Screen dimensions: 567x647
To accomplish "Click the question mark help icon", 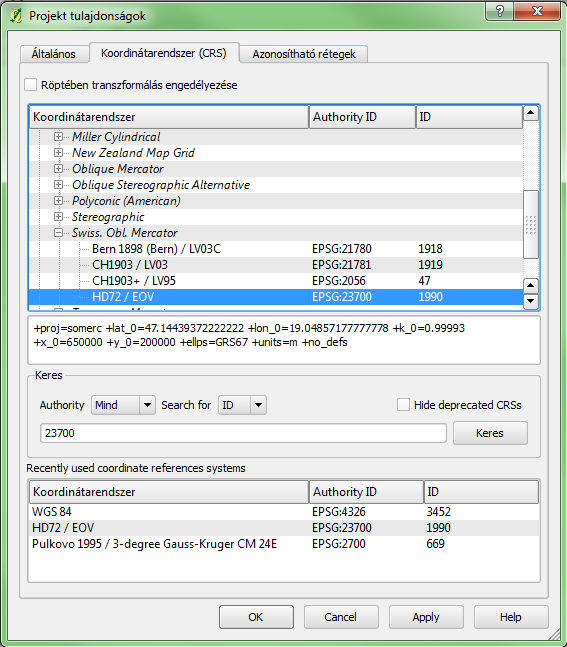I will (499, 11).
